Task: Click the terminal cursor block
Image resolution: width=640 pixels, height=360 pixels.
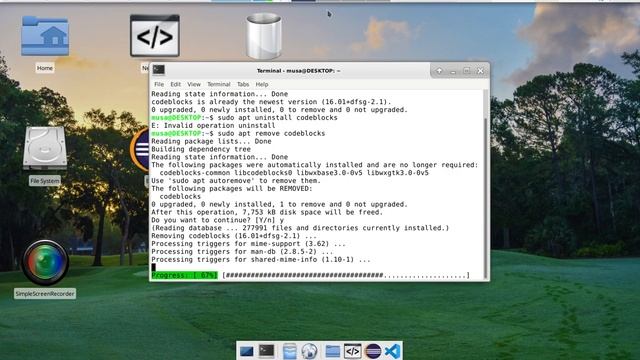Action: 153,267
